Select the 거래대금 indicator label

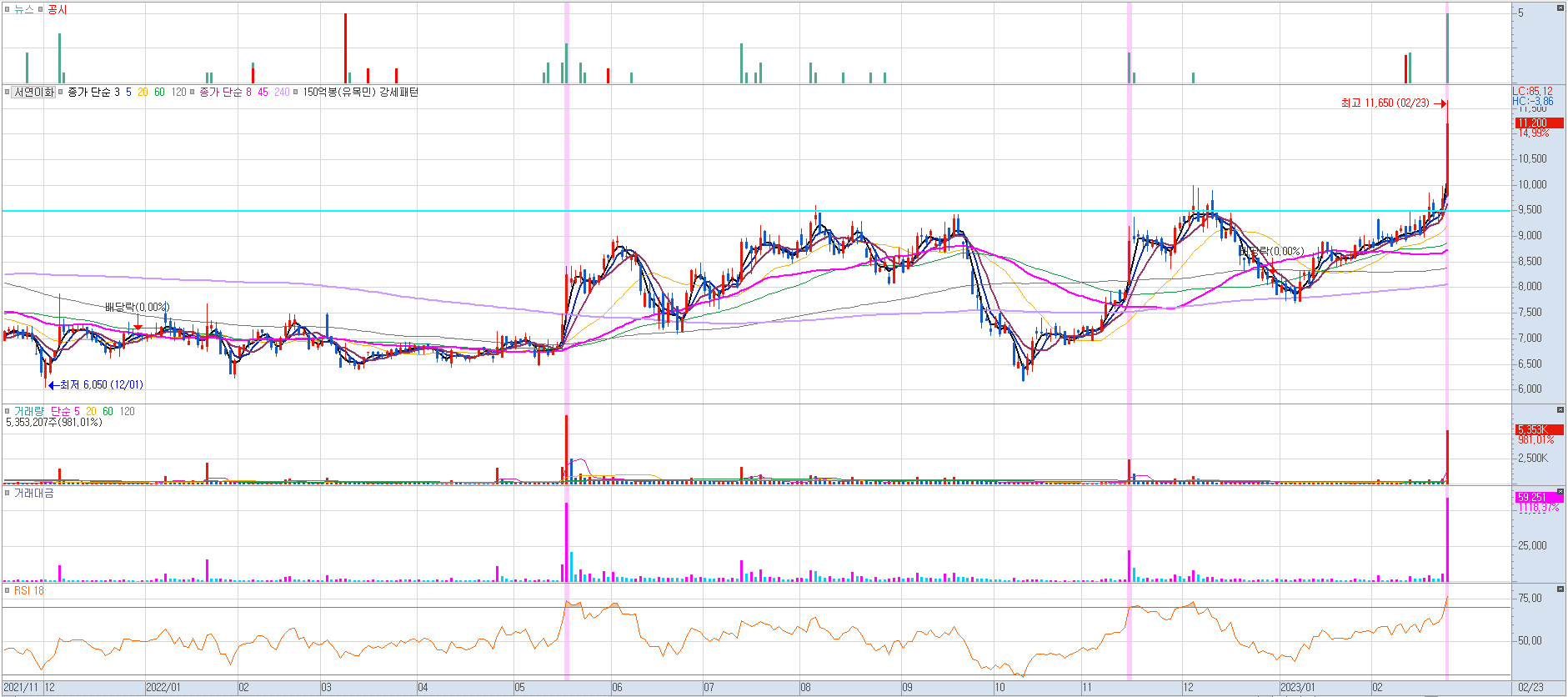34,494
